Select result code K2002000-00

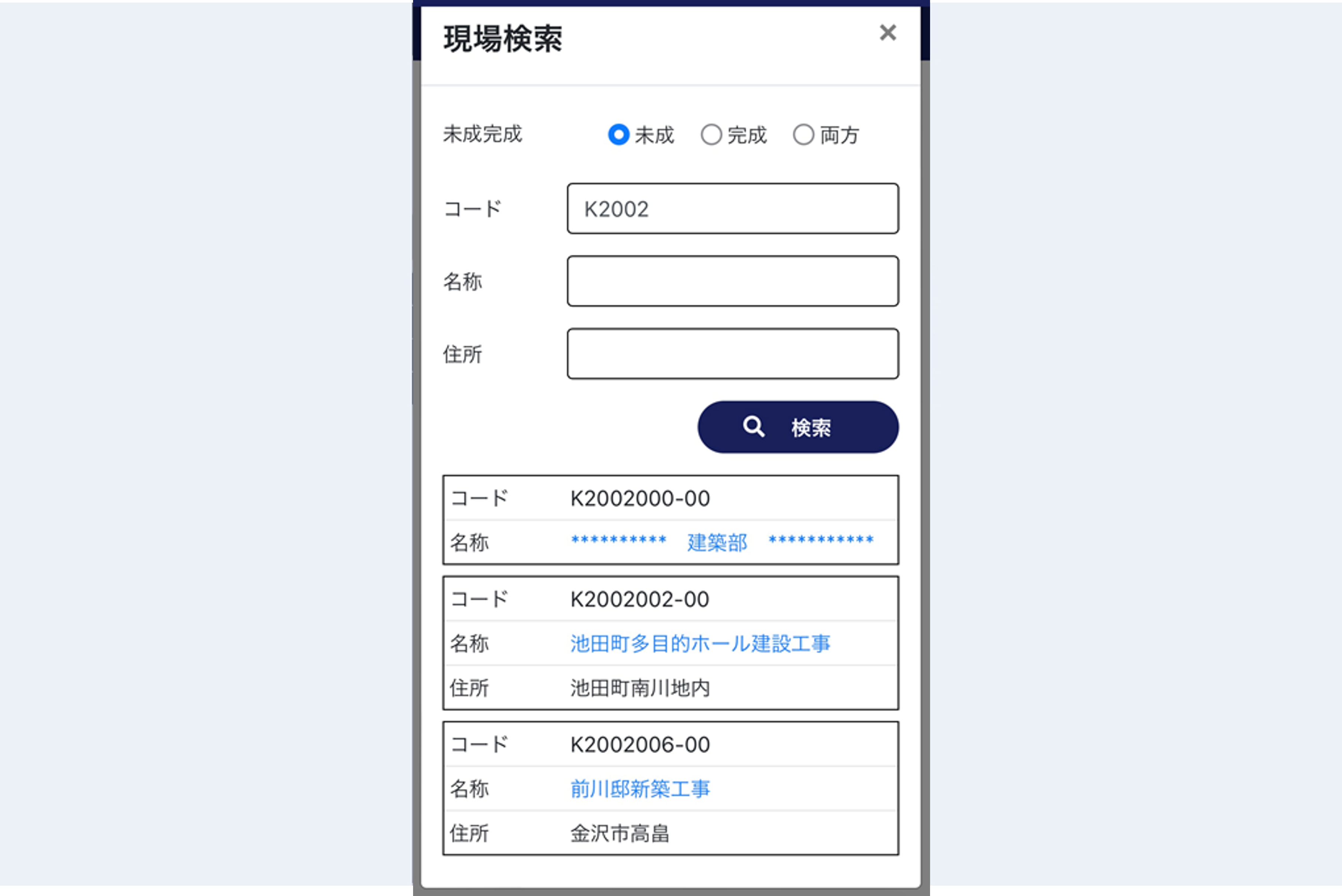(x=640, y=498)
